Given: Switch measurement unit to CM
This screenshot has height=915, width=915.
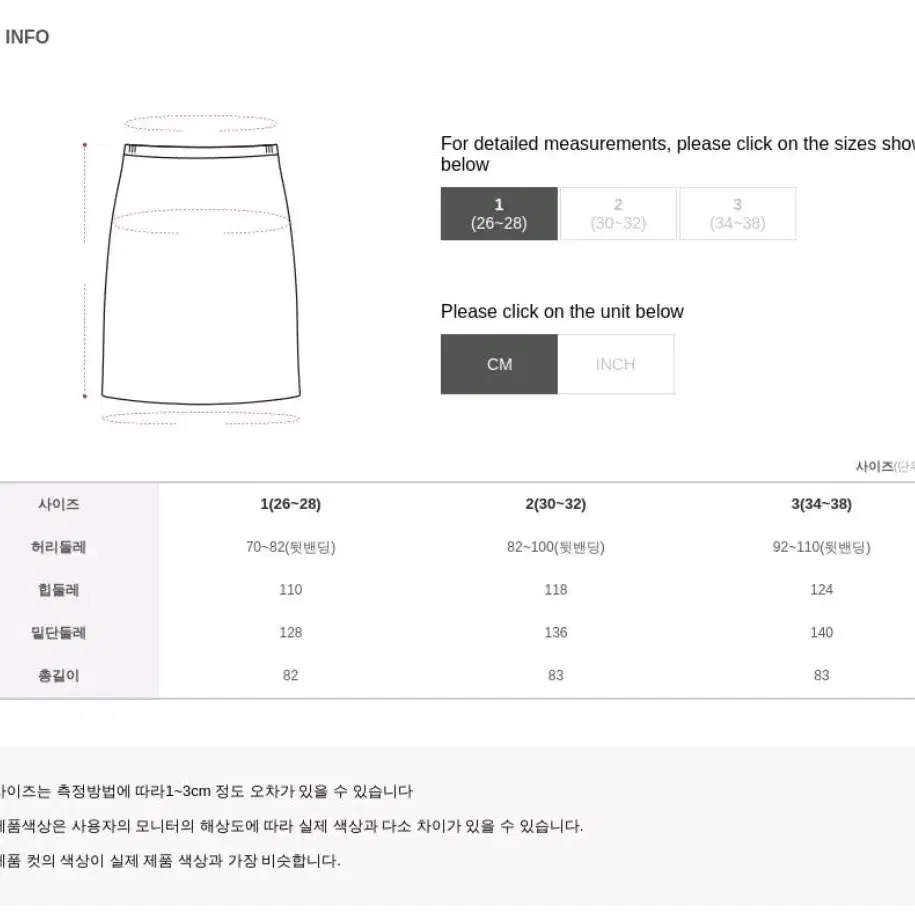Looking at the screenshot, I should (499, 364).
